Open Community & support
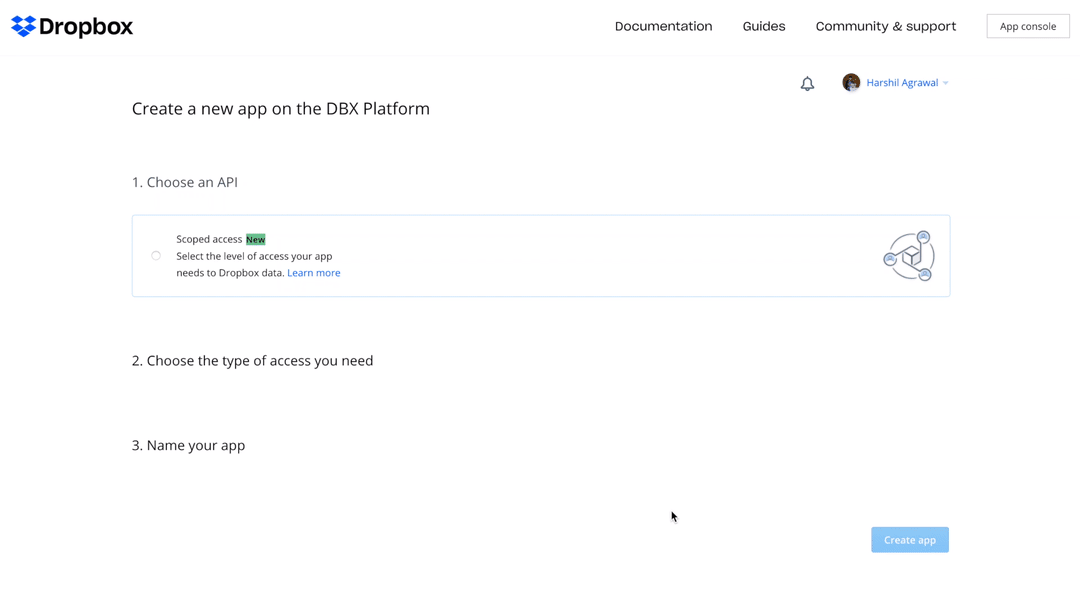Image resolution: width=1080 pixels, height=607 pixels. click(x=885, y=26)
